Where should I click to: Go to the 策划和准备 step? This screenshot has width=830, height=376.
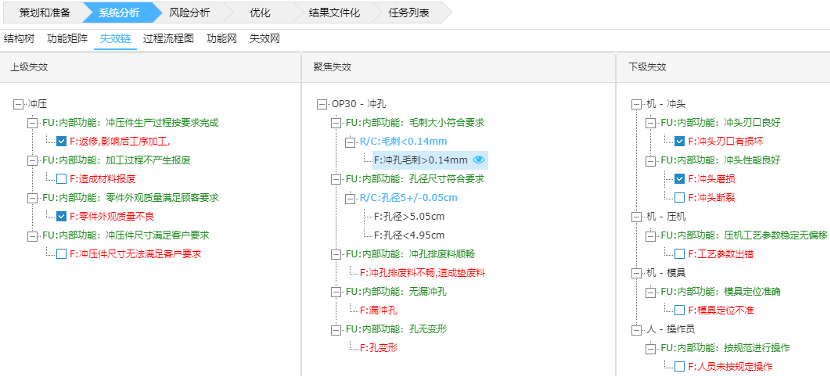pyautogui.click(x=44, y=13)
